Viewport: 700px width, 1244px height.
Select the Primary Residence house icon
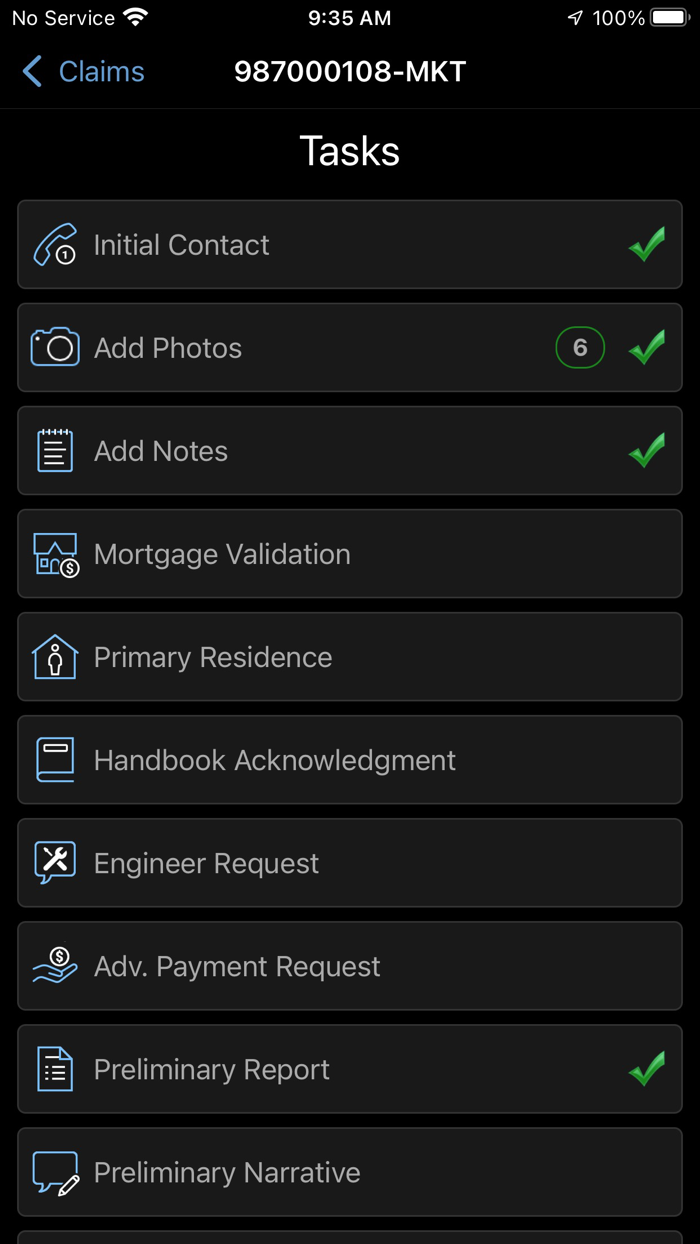56,657
